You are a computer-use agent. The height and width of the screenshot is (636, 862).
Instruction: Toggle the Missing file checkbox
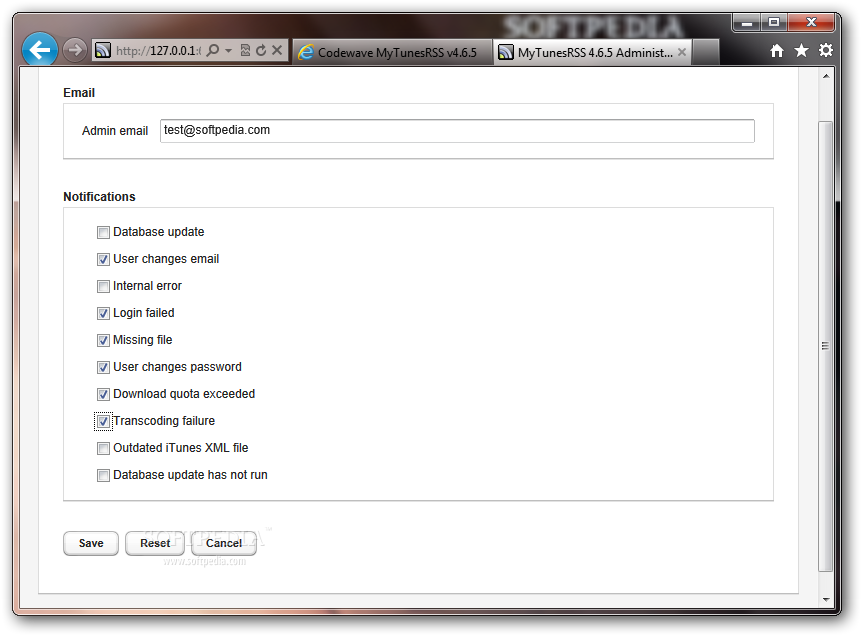103,340
